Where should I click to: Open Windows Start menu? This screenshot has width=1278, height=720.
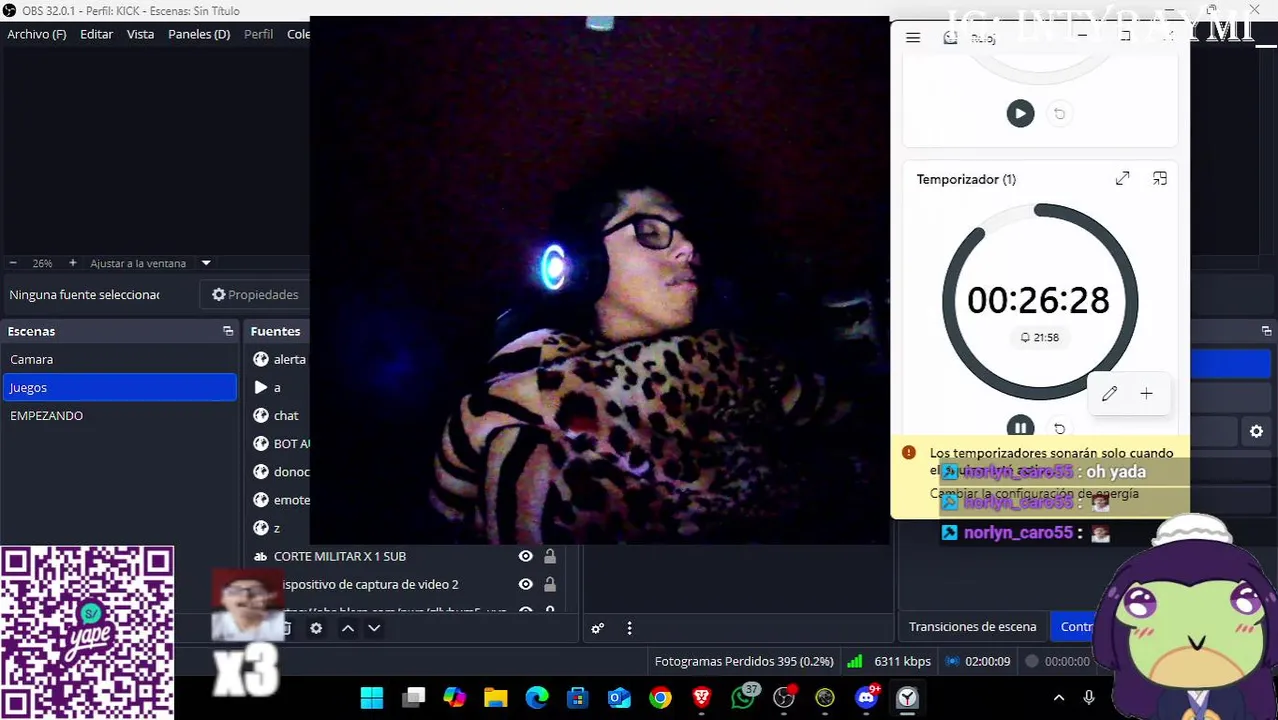coord(372,697)
